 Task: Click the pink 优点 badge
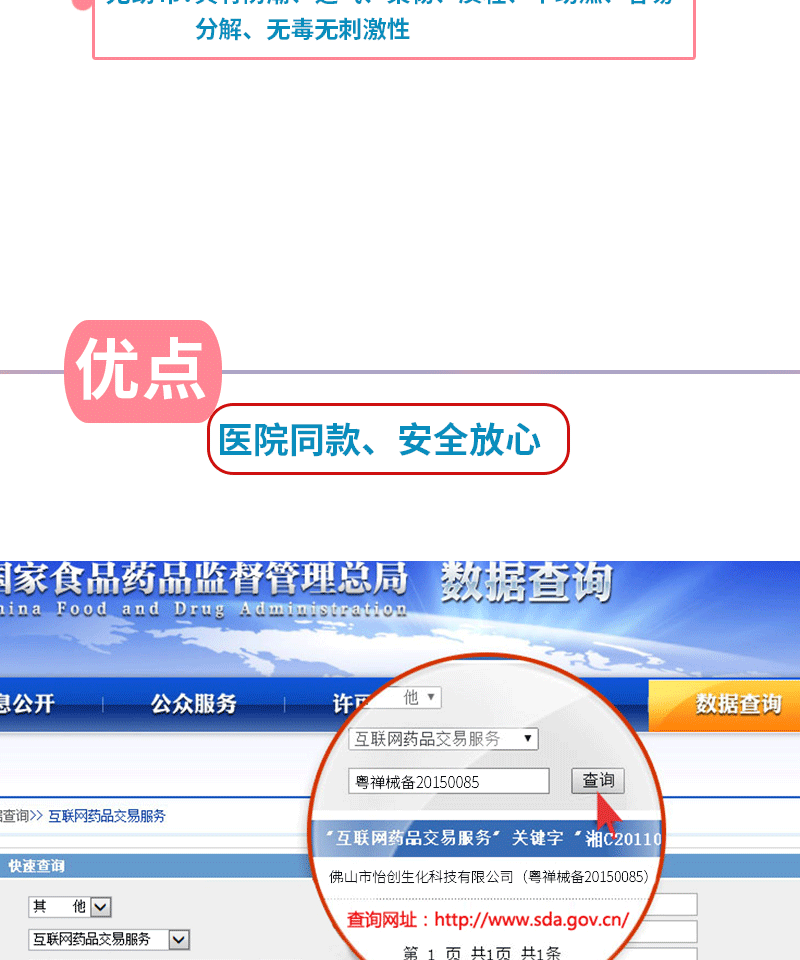[x=143, y=371]
